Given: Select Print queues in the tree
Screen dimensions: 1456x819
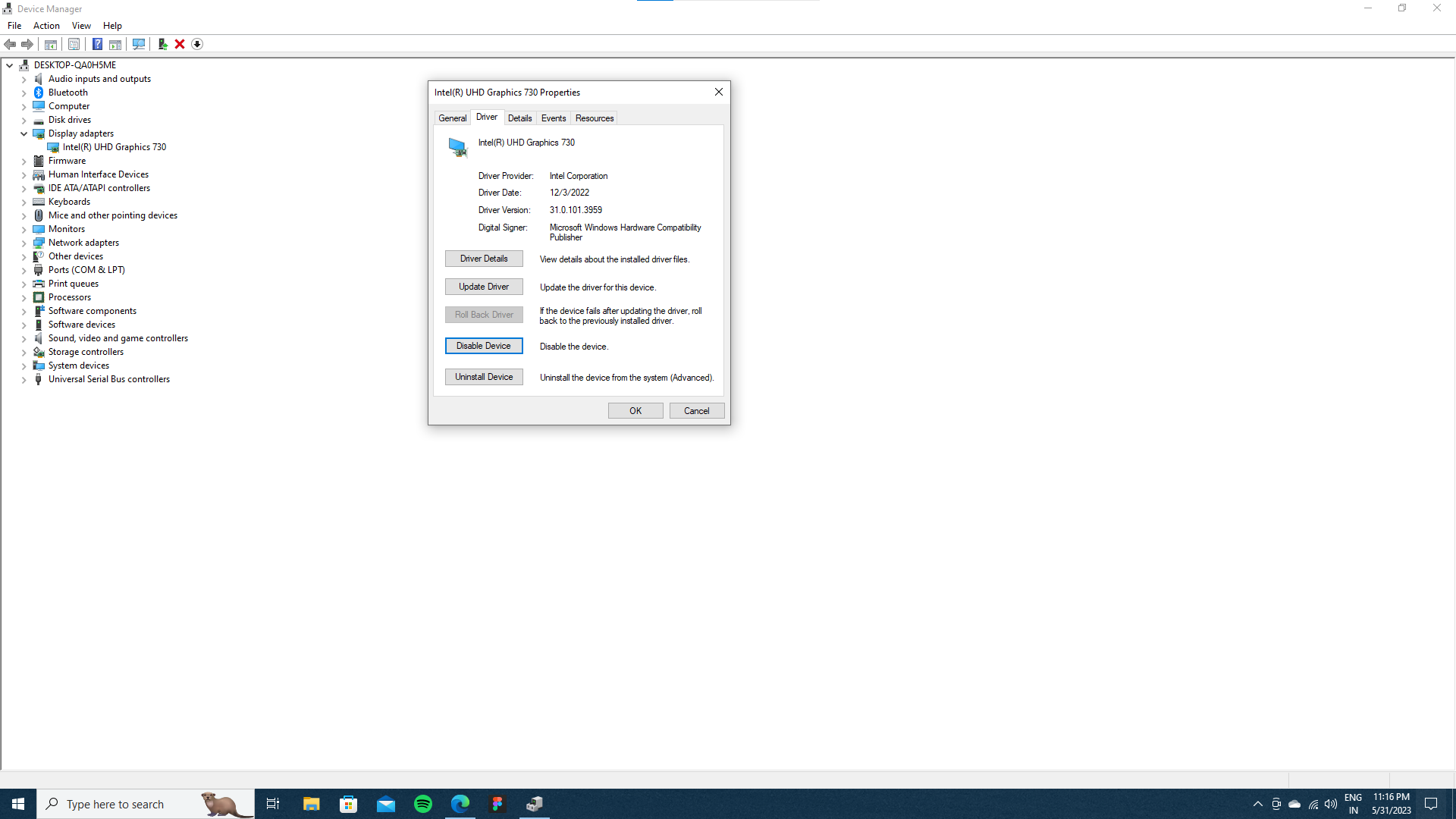Looking at the screenshot, I should click(73, 284).
